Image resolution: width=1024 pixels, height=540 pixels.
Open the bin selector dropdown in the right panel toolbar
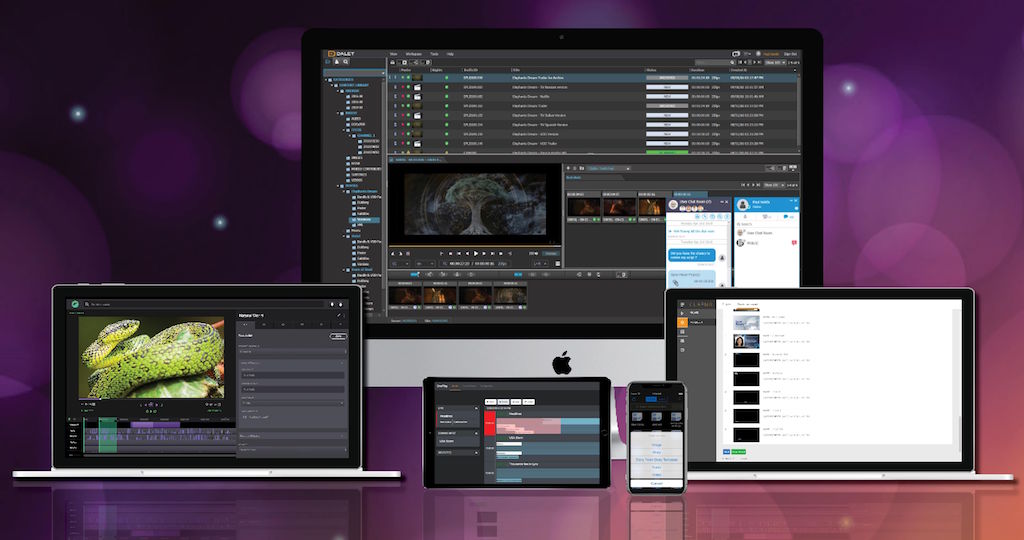click(x=608, y=168)
